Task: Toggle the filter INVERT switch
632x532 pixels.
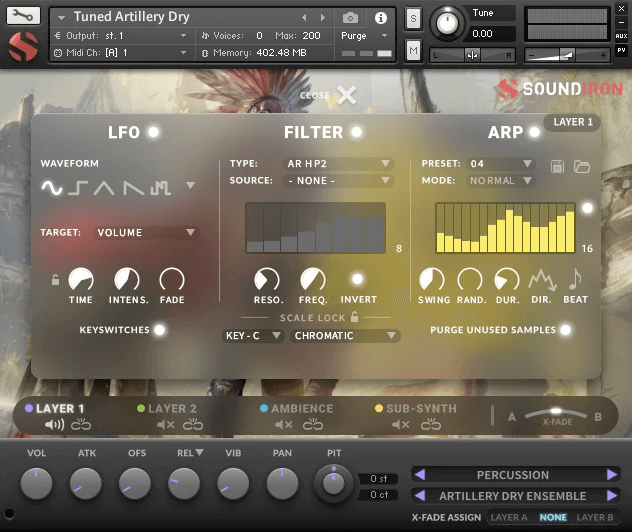Action: (357, 279)
